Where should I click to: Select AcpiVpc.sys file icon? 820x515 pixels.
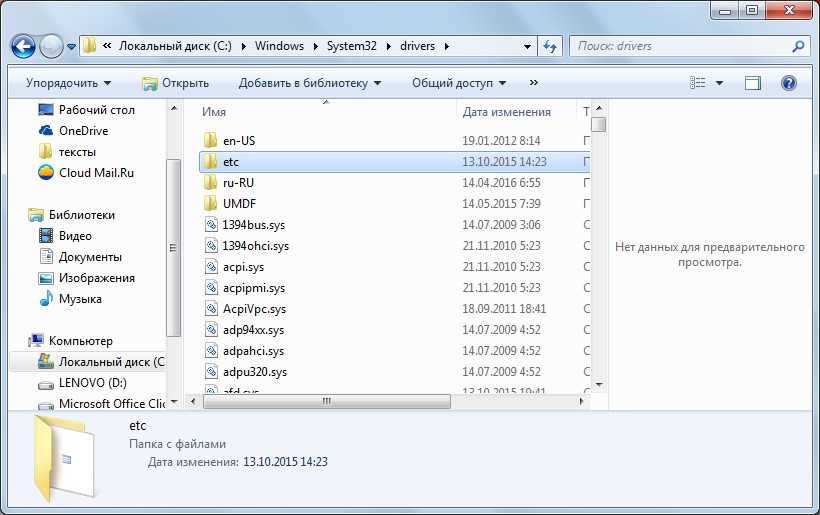tap(211, 308)
